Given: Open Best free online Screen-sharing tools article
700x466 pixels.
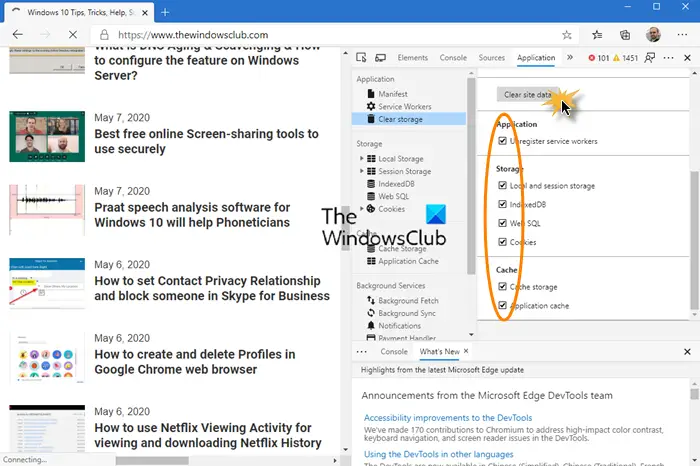Looking at the screenshot, I should [206, 141].
